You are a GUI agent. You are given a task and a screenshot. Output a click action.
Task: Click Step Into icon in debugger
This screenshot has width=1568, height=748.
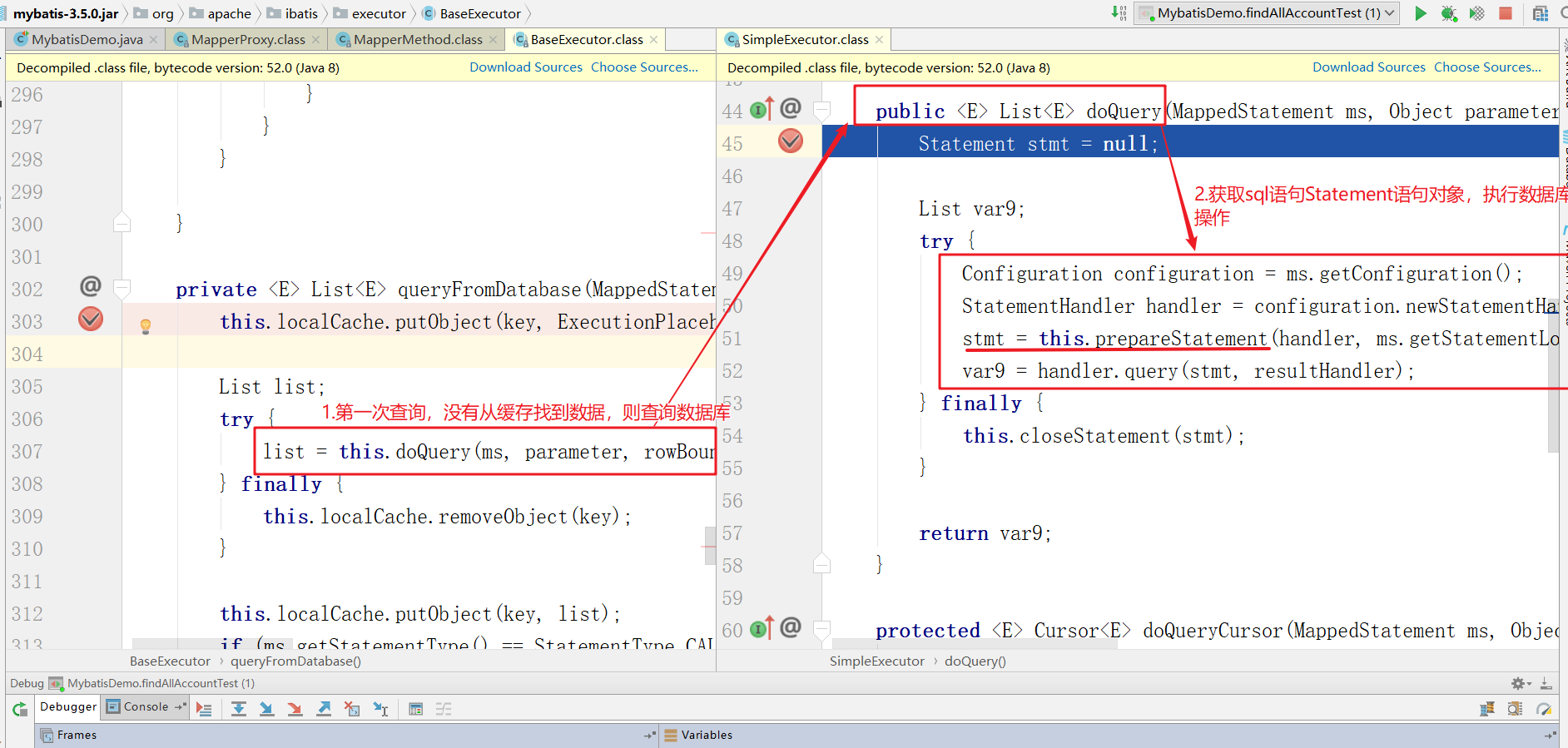click(266, 709)
